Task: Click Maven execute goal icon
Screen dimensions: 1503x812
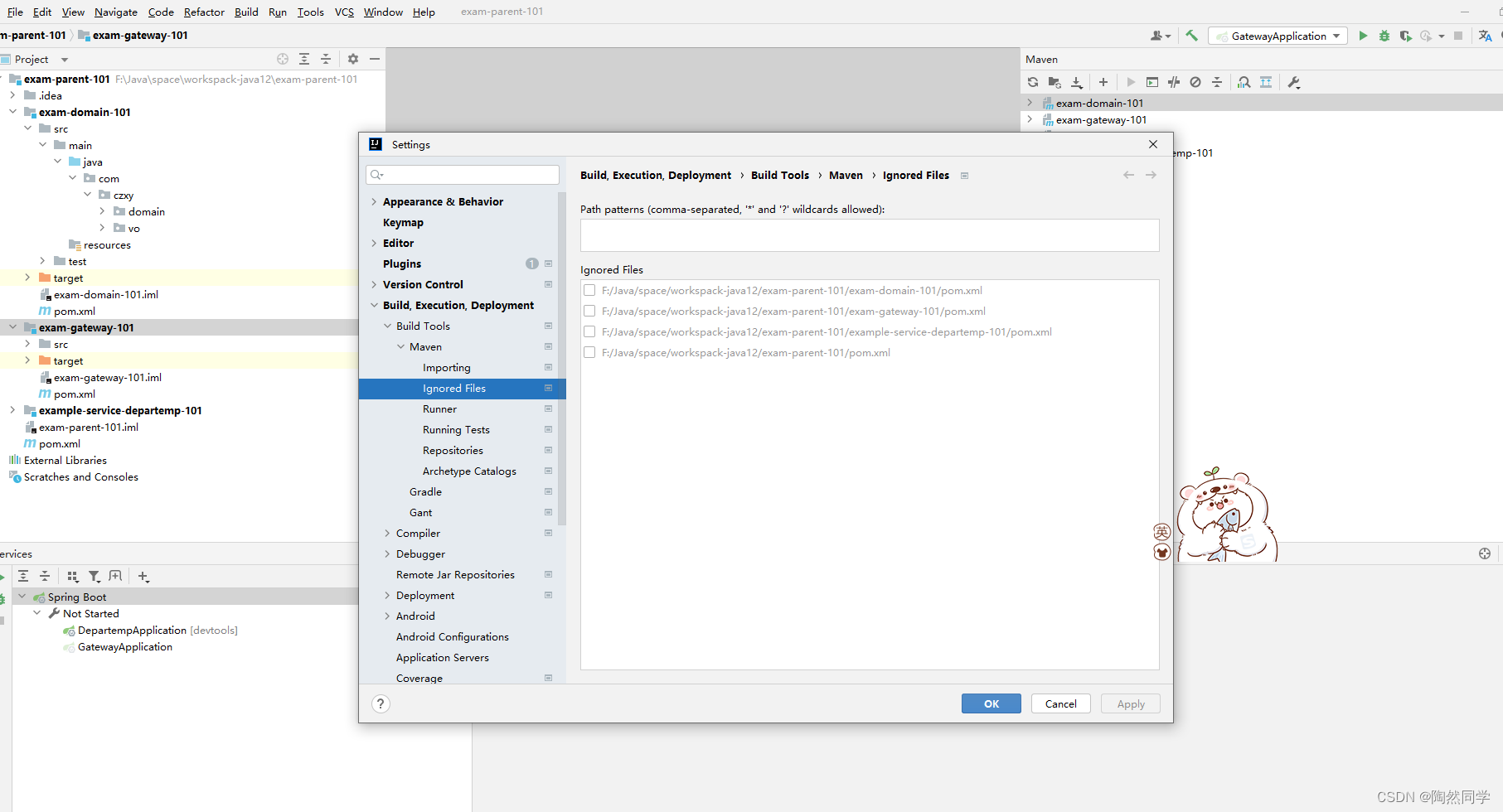Action: pyautogui.click(x=1152, y=82)
